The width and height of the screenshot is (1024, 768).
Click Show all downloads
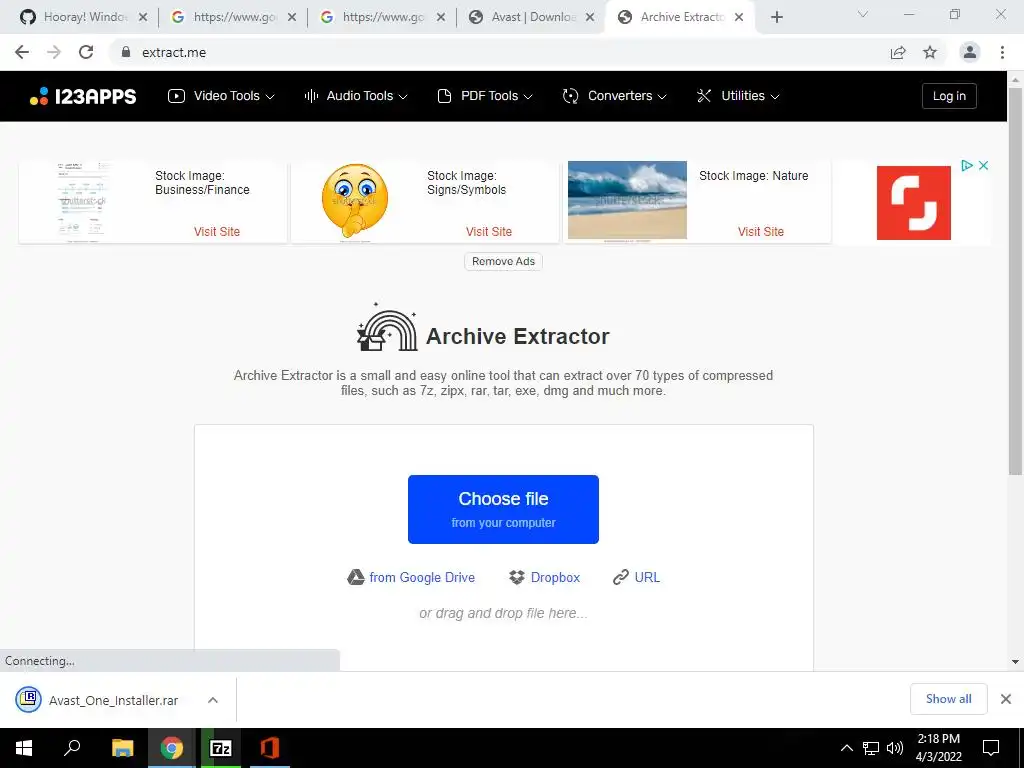coord(948,699)
